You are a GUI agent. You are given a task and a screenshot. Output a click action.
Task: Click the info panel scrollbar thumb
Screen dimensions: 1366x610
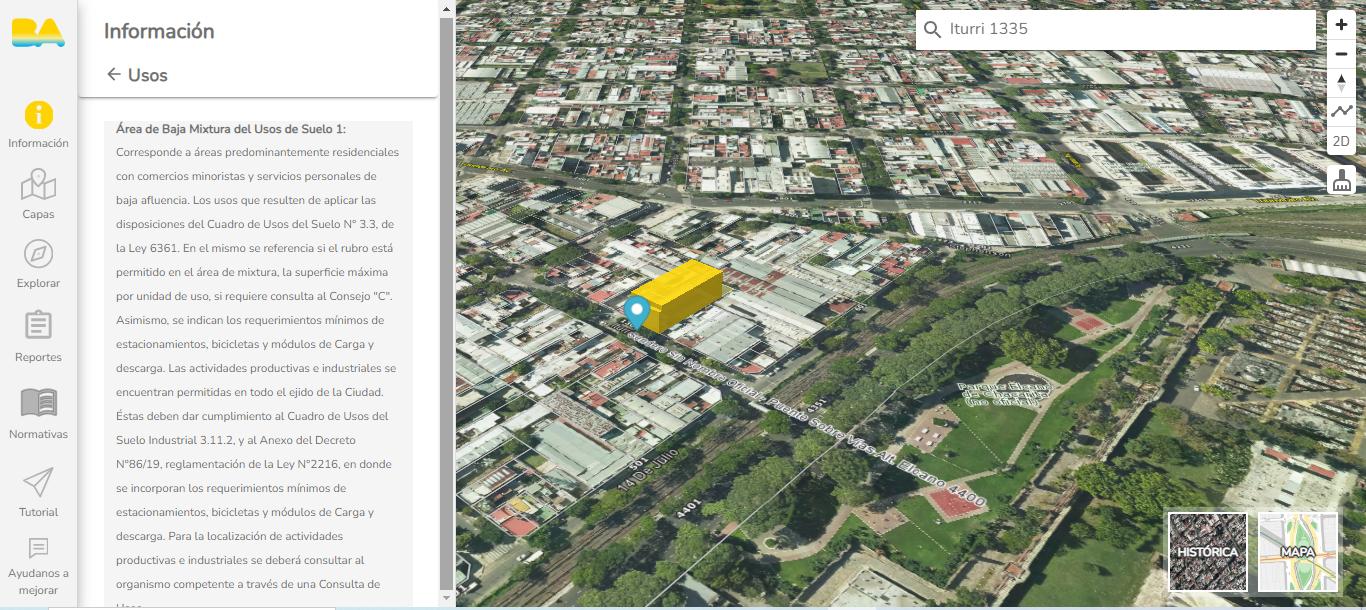click(x=446, y=303)
